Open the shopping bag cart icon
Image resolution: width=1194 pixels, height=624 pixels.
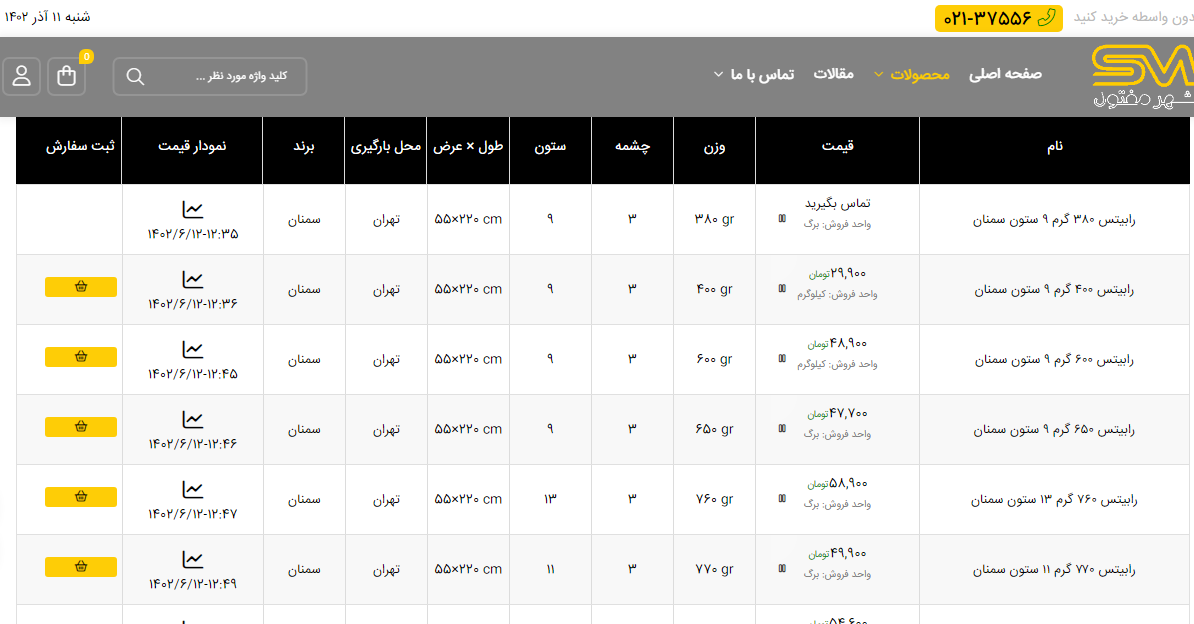point(67,76)
